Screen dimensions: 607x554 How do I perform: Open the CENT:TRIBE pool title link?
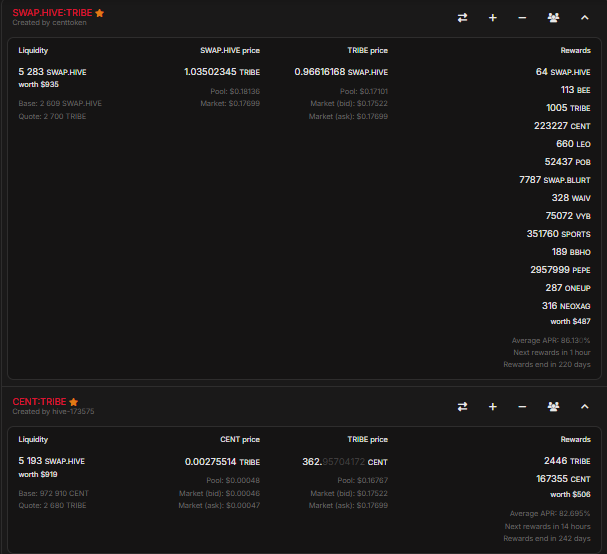point(39,402)
